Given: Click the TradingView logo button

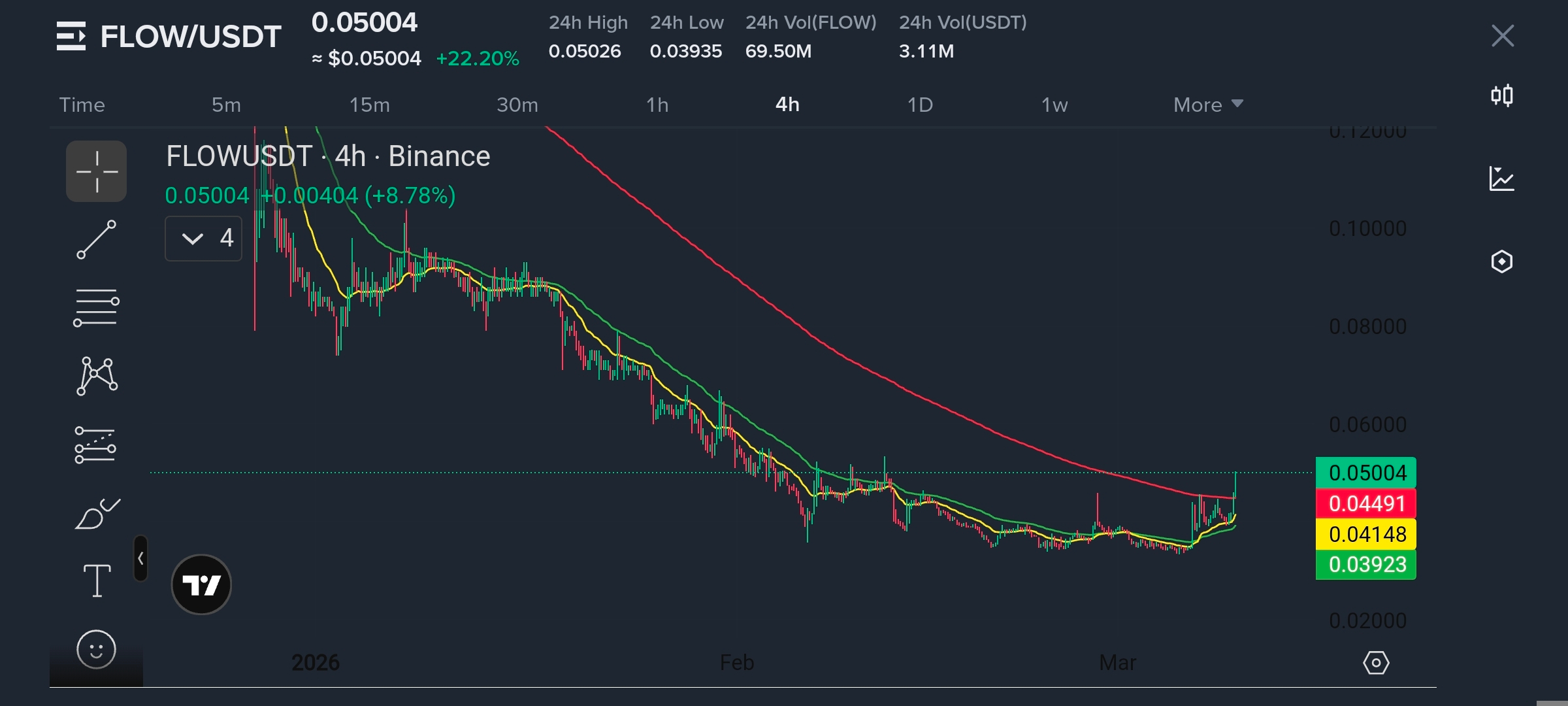Looking at the screenshot, I should (201, 584).
